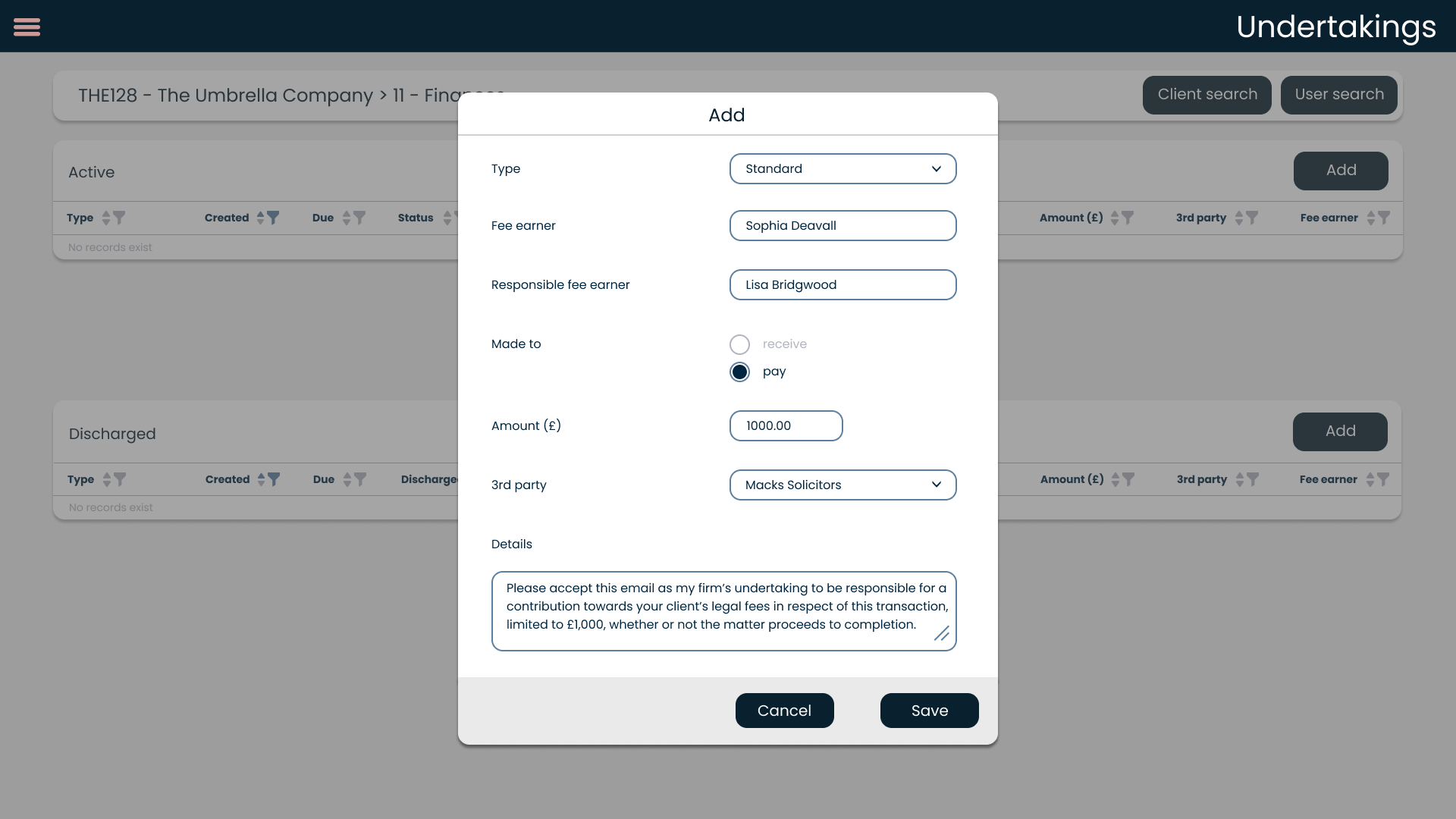Screen dimensions: 1456x819
Task: Edit the Amount field 1000.00
Action: pyautogui.click(x=786, y=425)
